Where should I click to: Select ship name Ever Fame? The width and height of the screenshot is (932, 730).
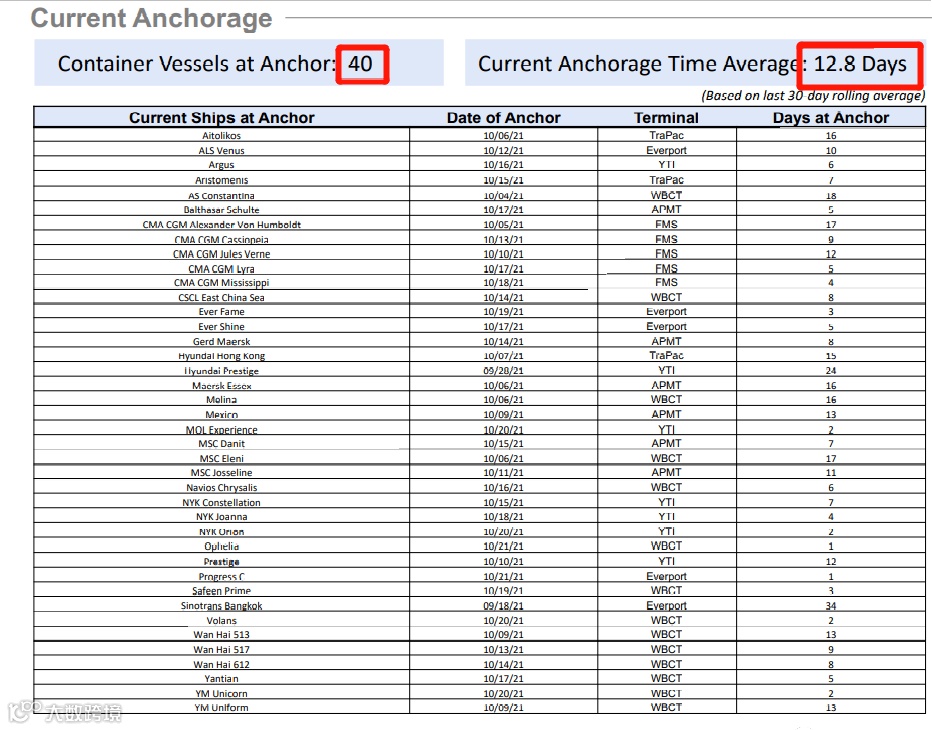[x=221, y=311]
